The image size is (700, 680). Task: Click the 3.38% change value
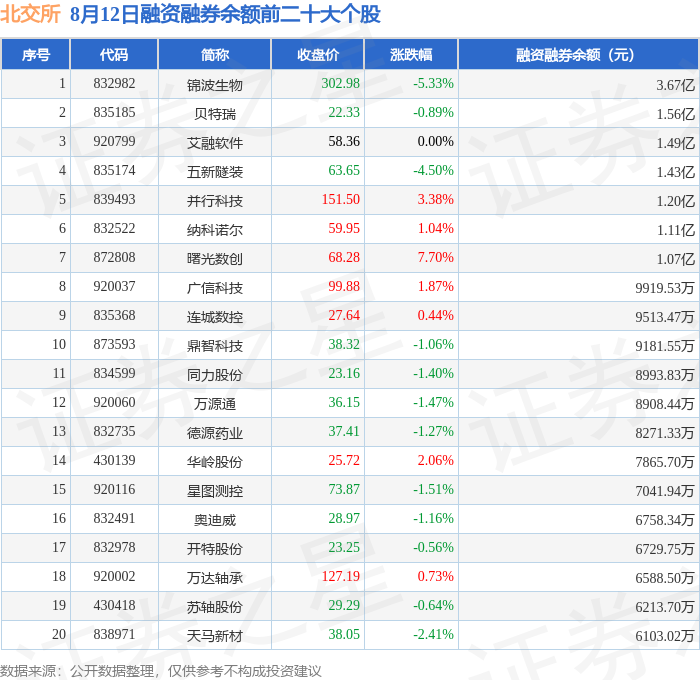(435, 200)
